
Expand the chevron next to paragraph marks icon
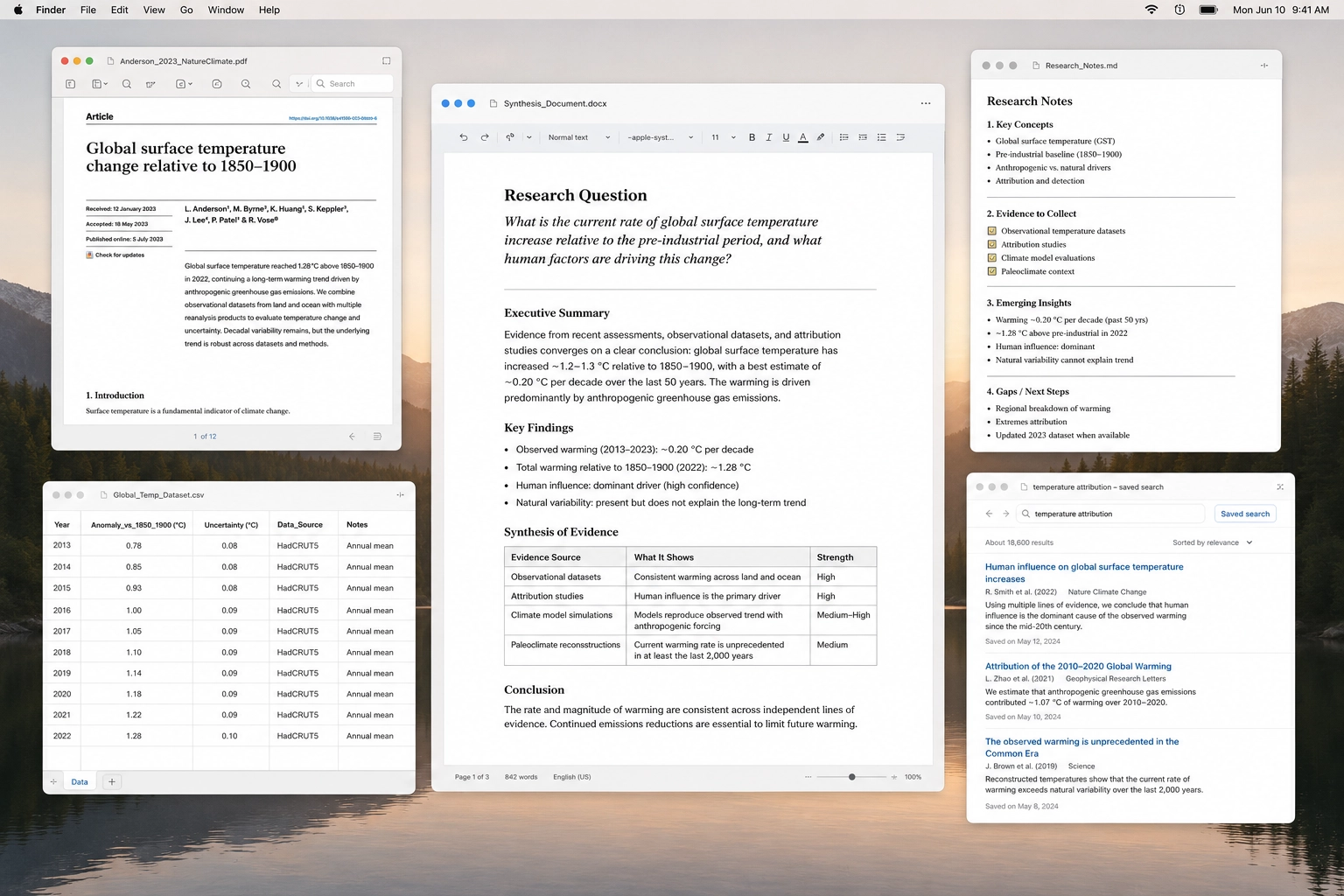pyautogui.click(x=528, y=137)
